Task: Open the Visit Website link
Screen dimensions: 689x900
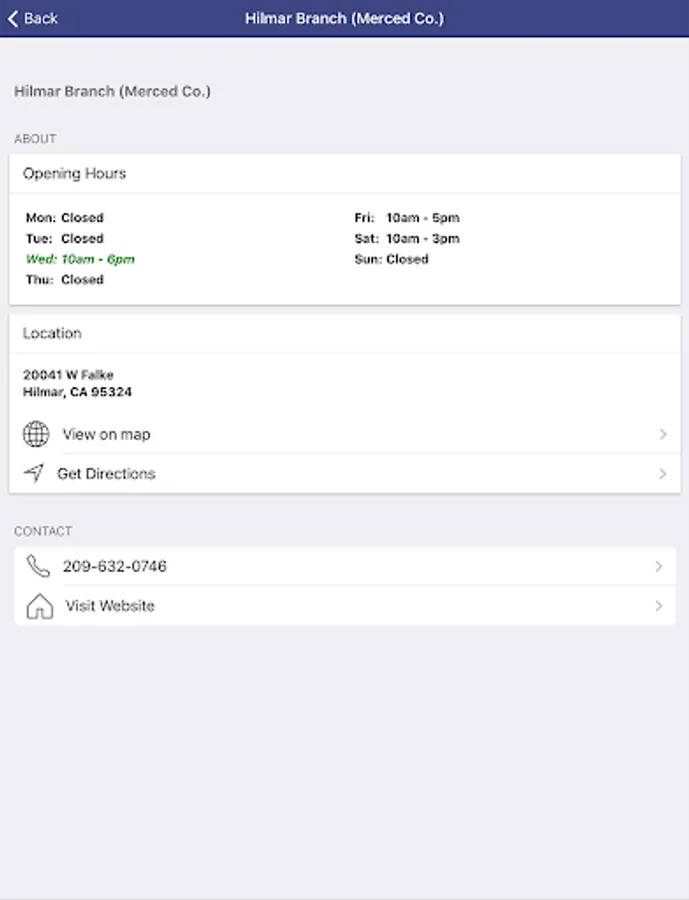Action: point(110,606)
